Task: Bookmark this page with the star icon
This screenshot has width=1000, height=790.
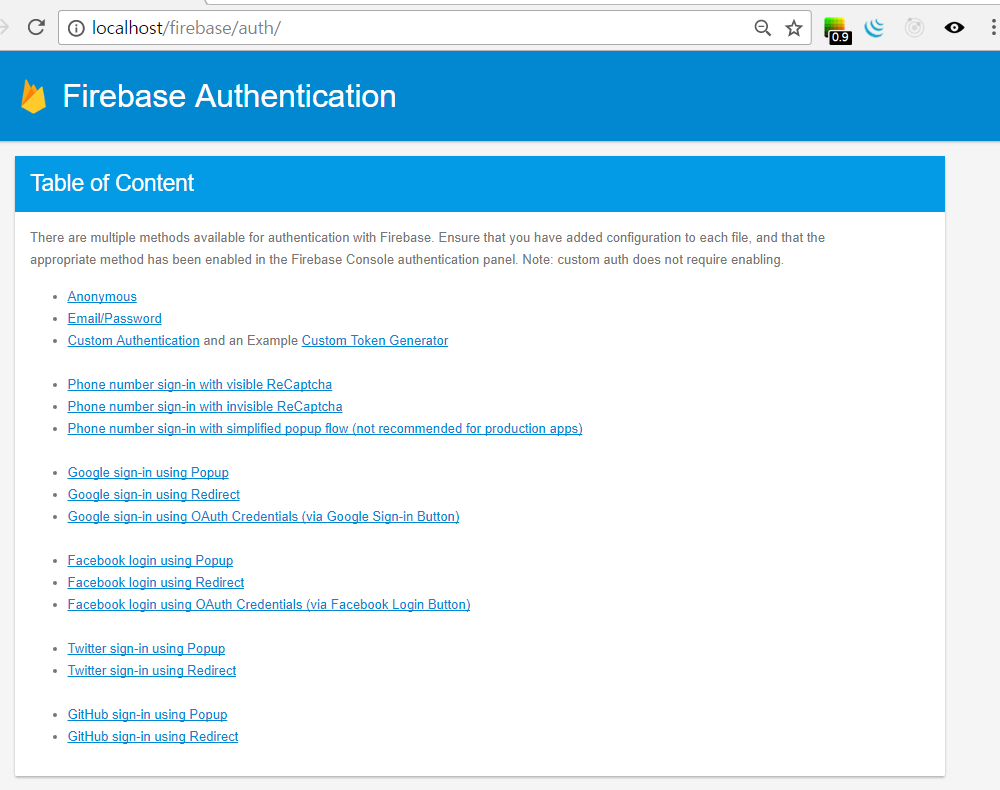Action: [x=794, y=28]
